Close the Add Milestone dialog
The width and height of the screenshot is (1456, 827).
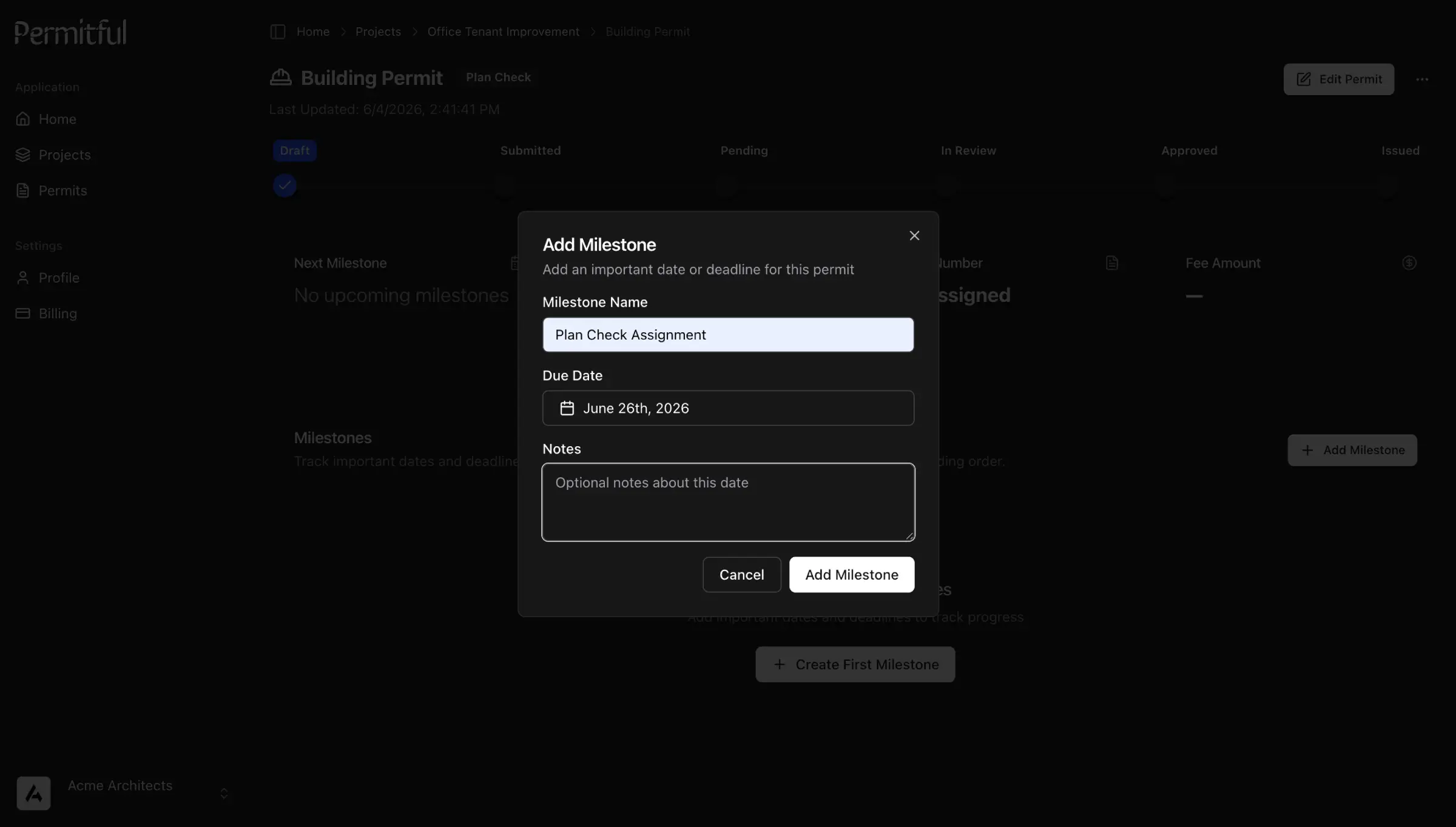click(x=914, y=236)
